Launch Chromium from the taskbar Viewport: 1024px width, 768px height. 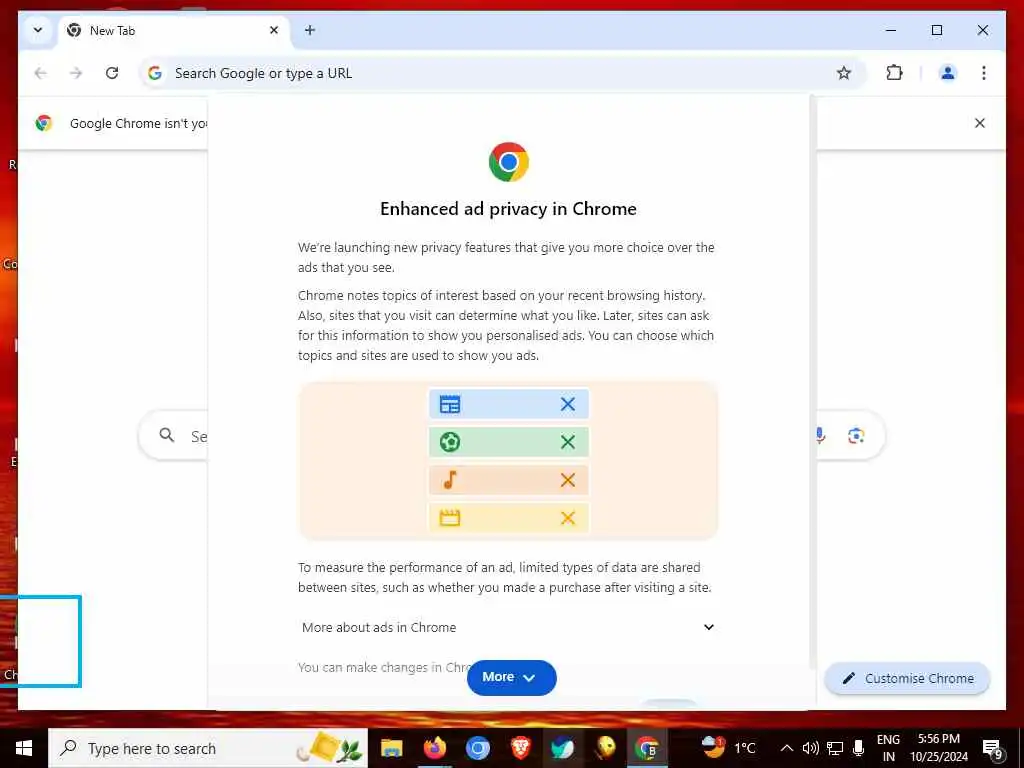(477, 748)
